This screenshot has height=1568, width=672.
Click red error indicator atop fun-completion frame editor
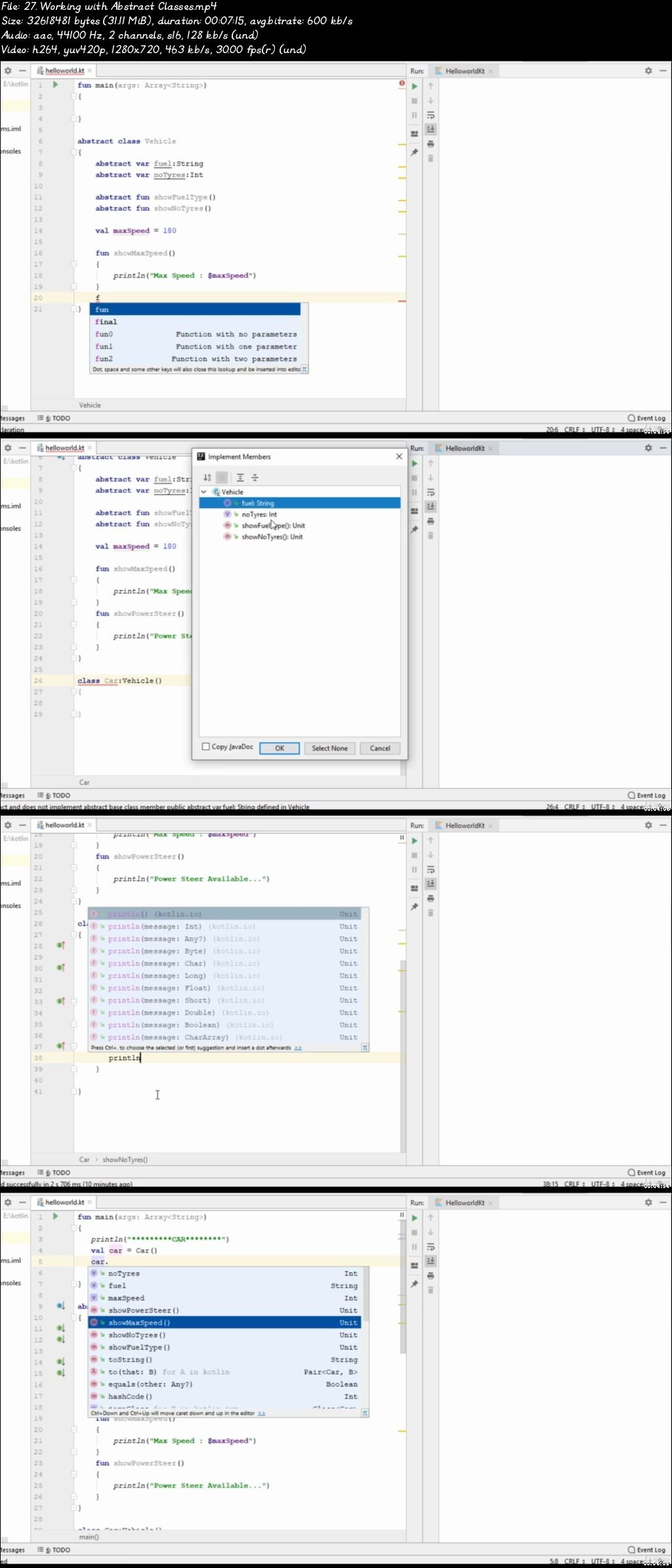click(402, 83)
